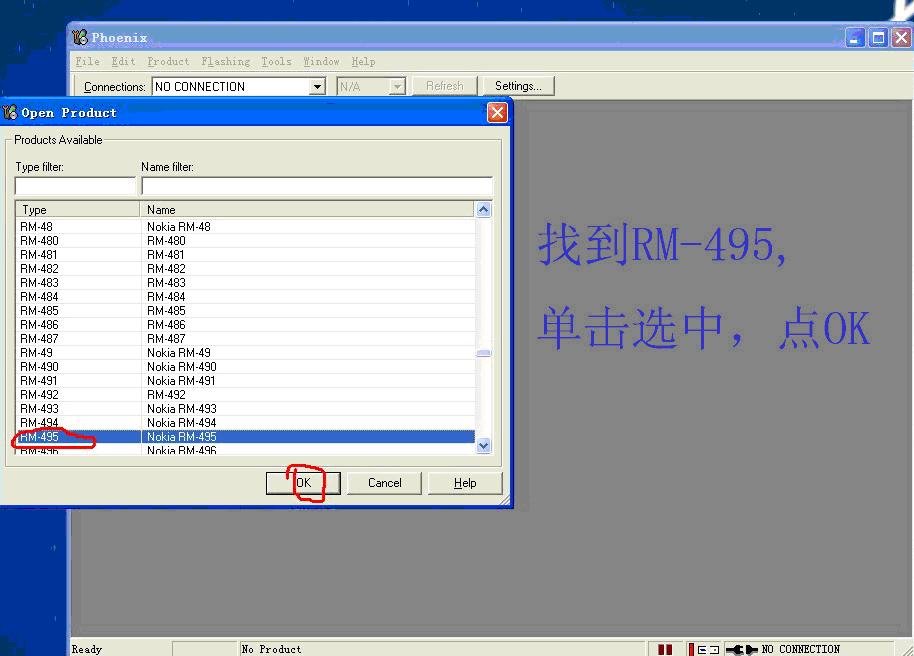Click the Name column header

[200, 209]
